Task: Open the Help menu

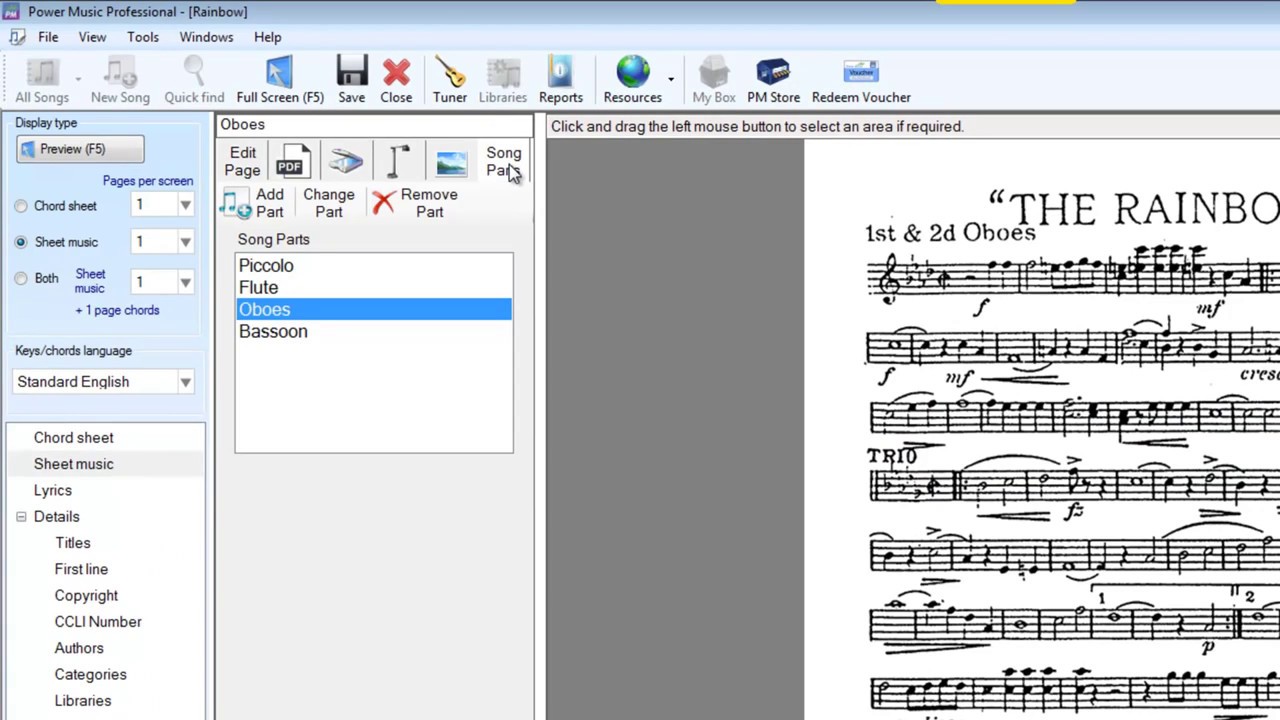Action: 267,37
